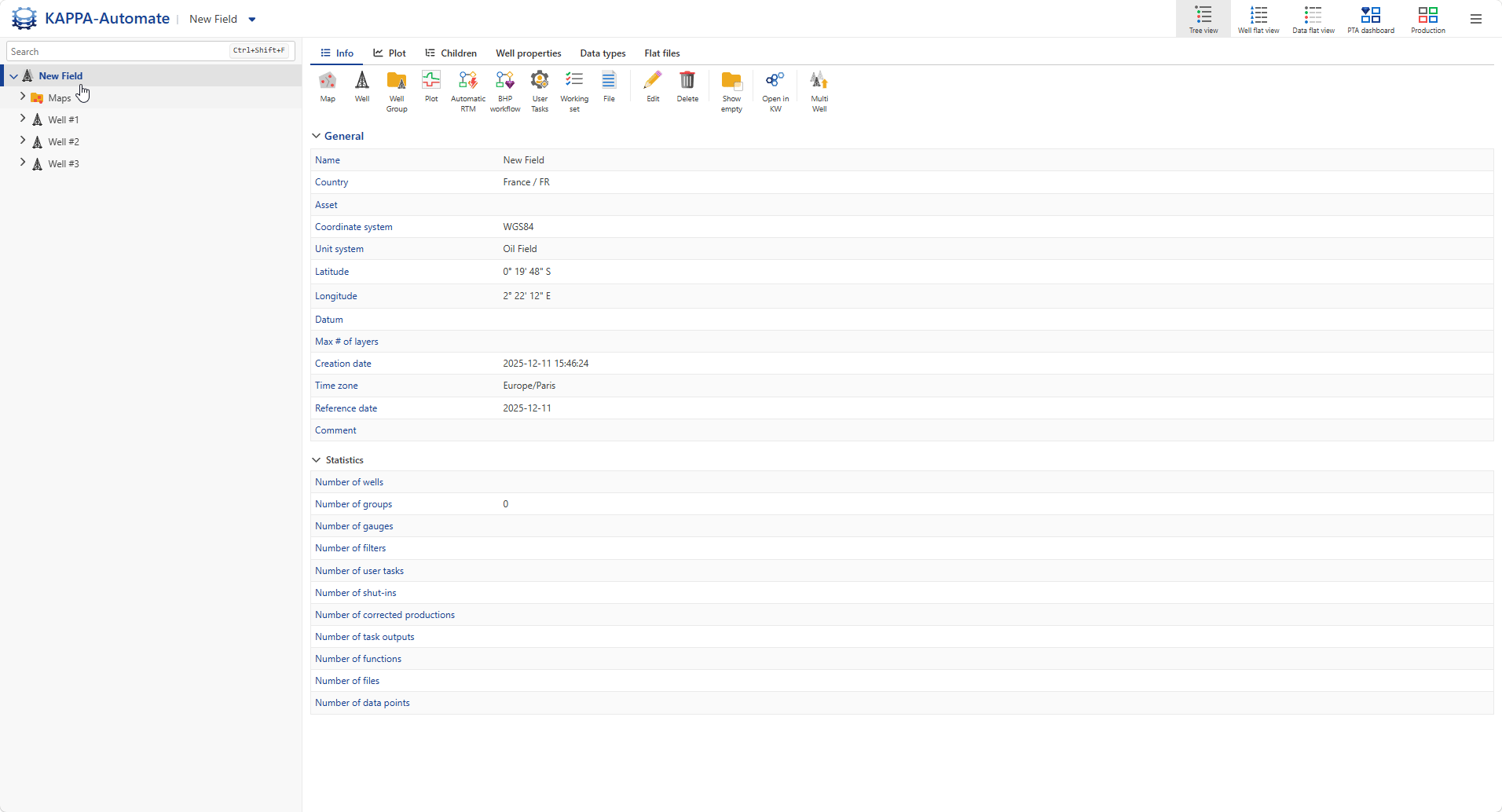Click the Country value France / FR
1502x812 pixels.
pos(526,182)
